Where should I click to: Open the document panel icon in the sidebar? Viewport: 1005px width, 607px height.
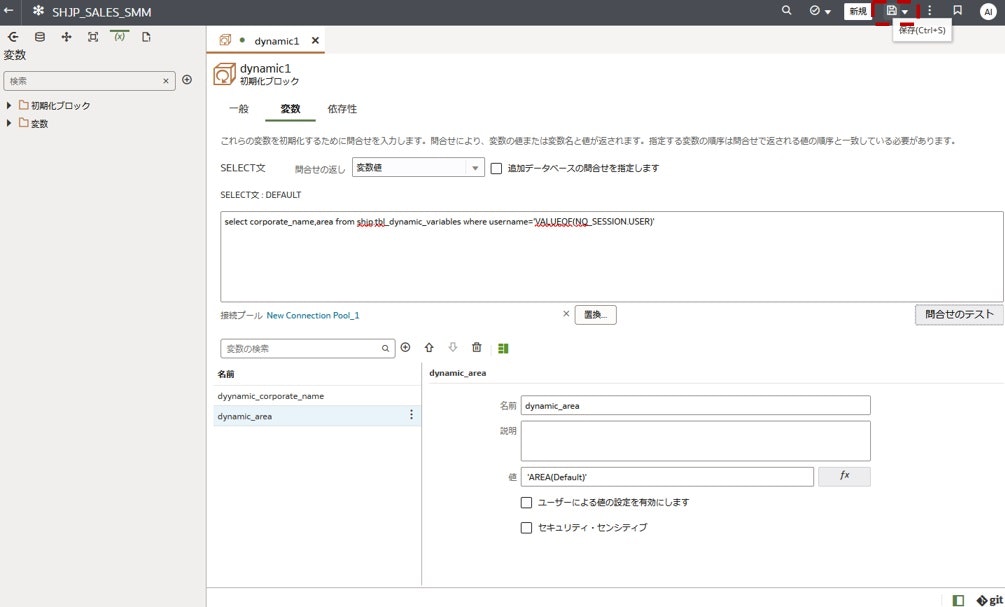click(x=146, y=37)
